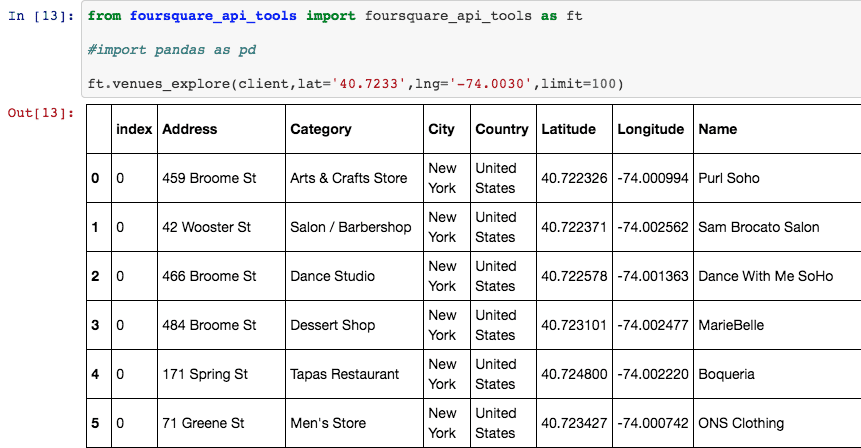Image resolution: width=861 pixels, height=448 pixels.
Task: Click the Latitude column header
Action: click(x=568, y=129)
